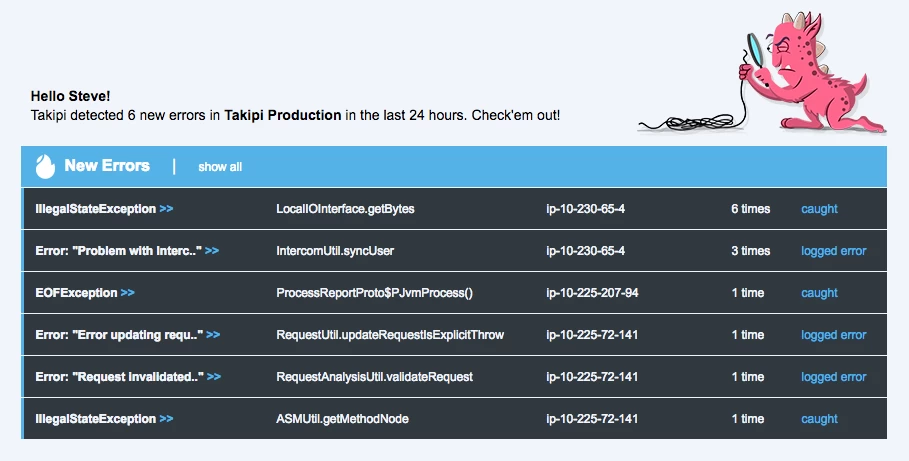Click ip-10-225-72-141 in getMethodNode row
The image size is (909, 461).
pyautogui.click(x=592, y=419)
